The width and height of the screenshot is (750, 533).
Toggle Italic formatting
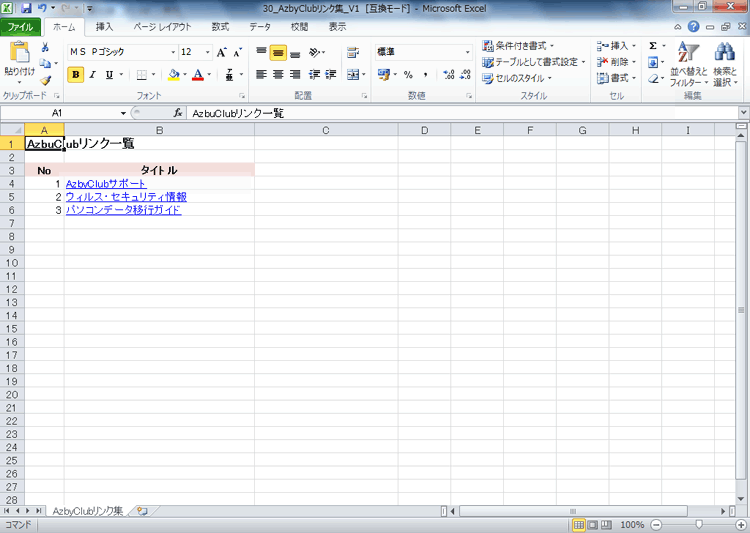point(93,75)
